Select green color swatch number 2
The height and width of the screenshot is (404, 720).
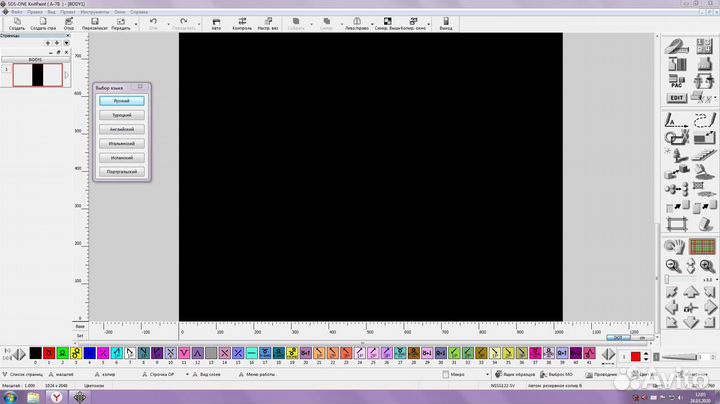(62, 353)
